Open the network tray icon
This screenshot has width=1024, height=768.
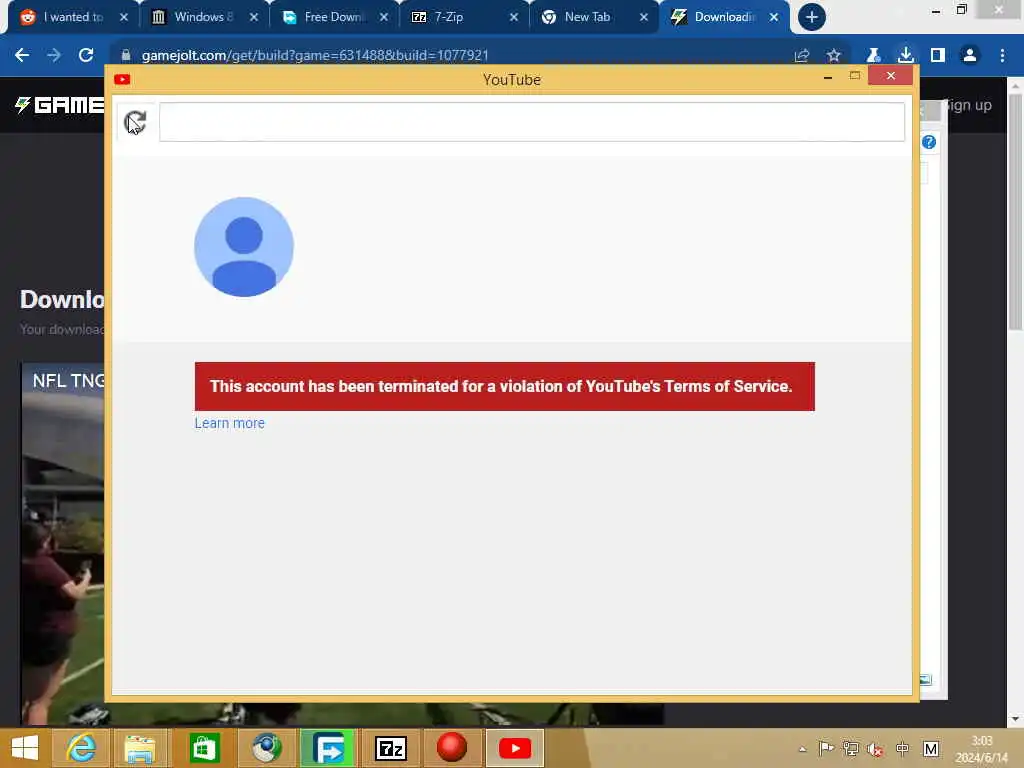click(x=851, y=748)
